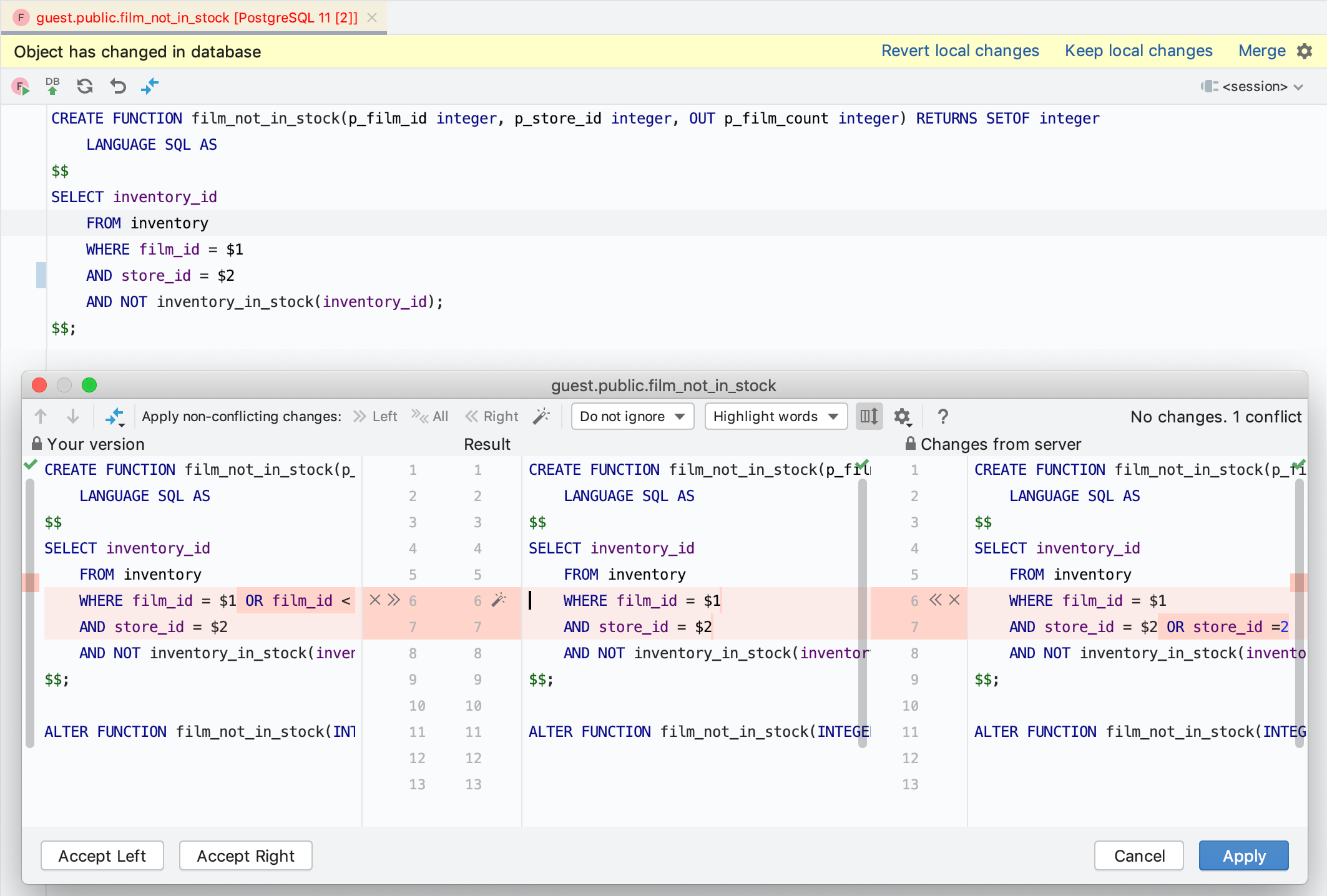Open help question mark icon
The height and width of the screenshot is (896, 1327).
(x=943, y=416)
